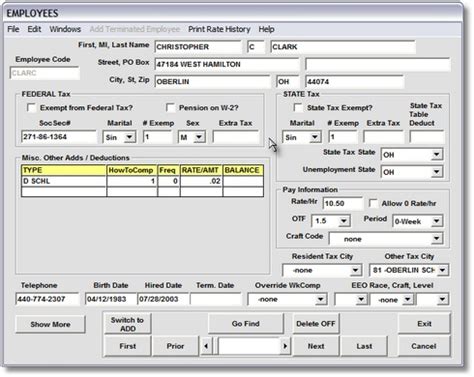Click the Delete OFF button
Screen dimensions: 474x377
316,324
